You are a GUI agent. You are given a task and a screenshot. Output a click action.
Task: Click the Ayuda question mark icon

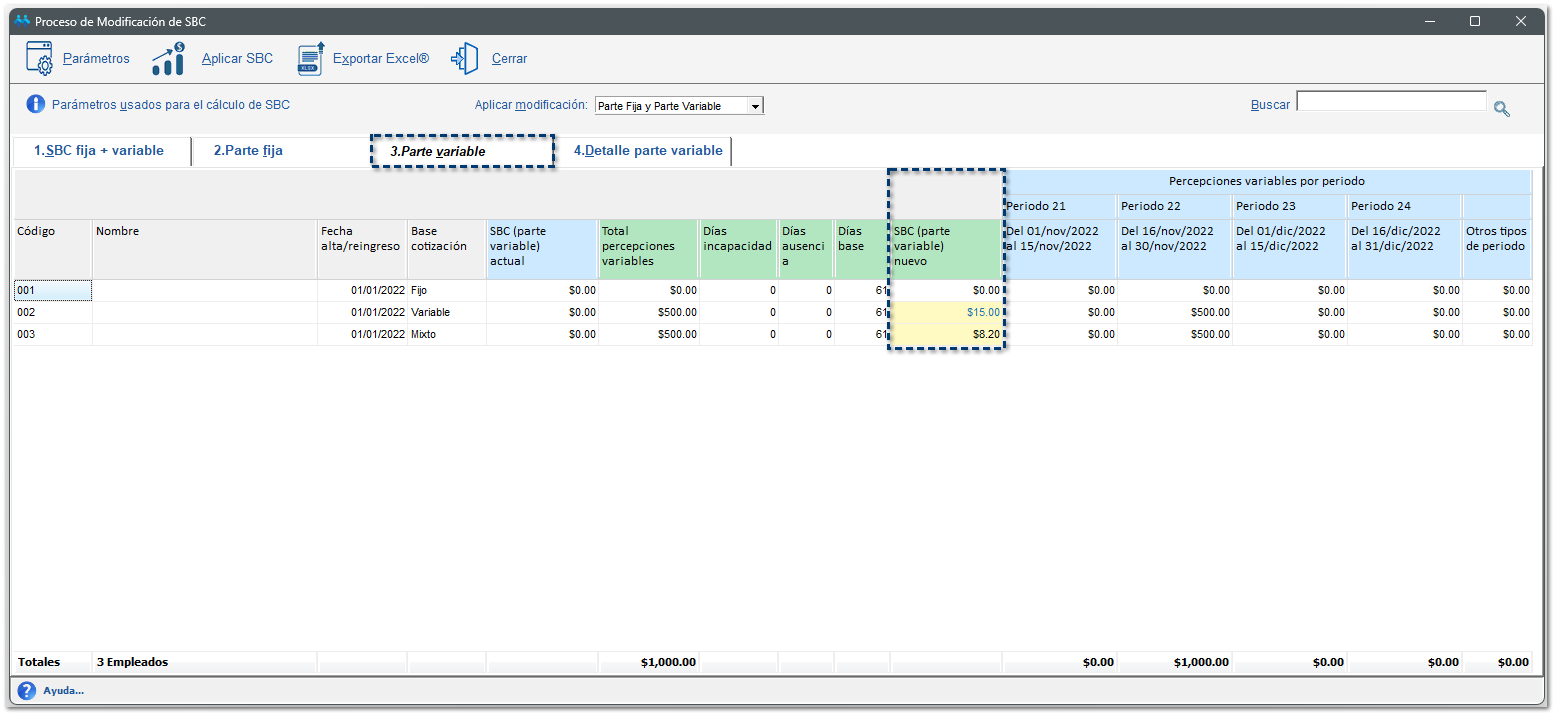pyautogui.click(x=26, y=690)
